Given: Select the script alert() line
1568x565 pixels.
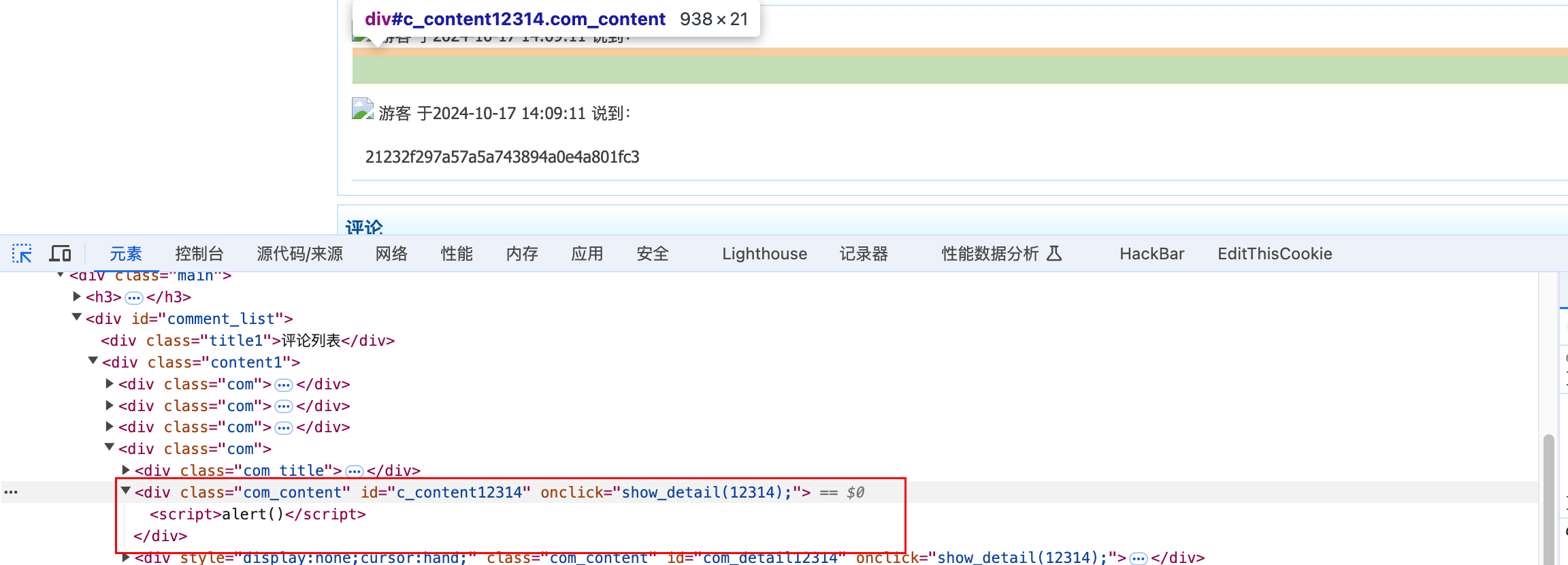Looking at the screenshot, I should pos(258,514).
